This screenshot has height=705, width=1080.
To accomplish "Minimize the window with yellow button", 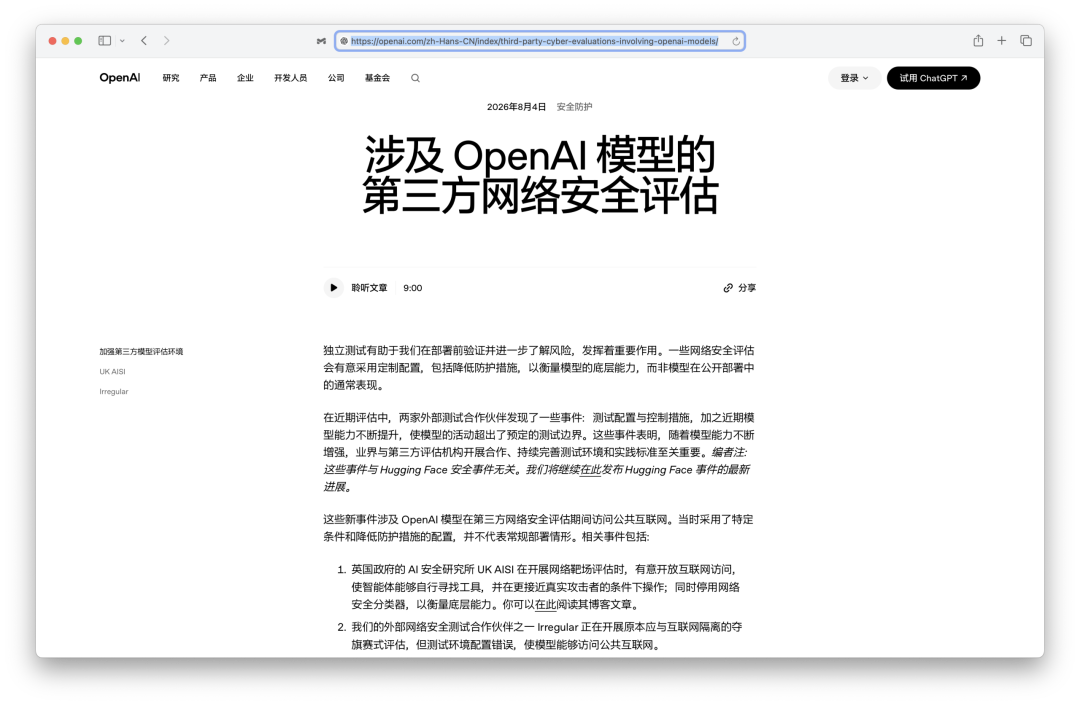I will point(65,41).
